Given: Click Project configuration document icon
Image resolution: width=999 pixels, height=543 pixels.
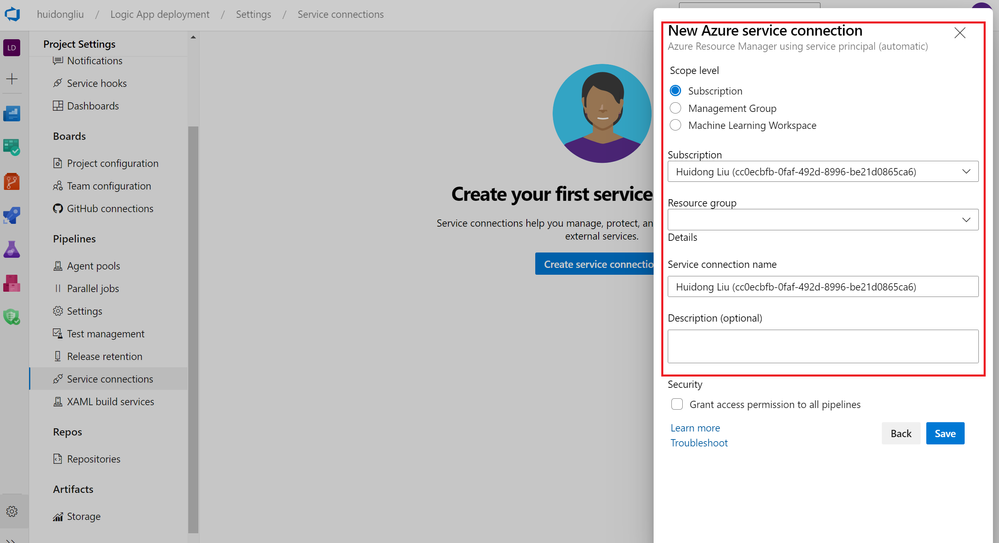Looking at the screenshot, I should (x=58, y=163).
